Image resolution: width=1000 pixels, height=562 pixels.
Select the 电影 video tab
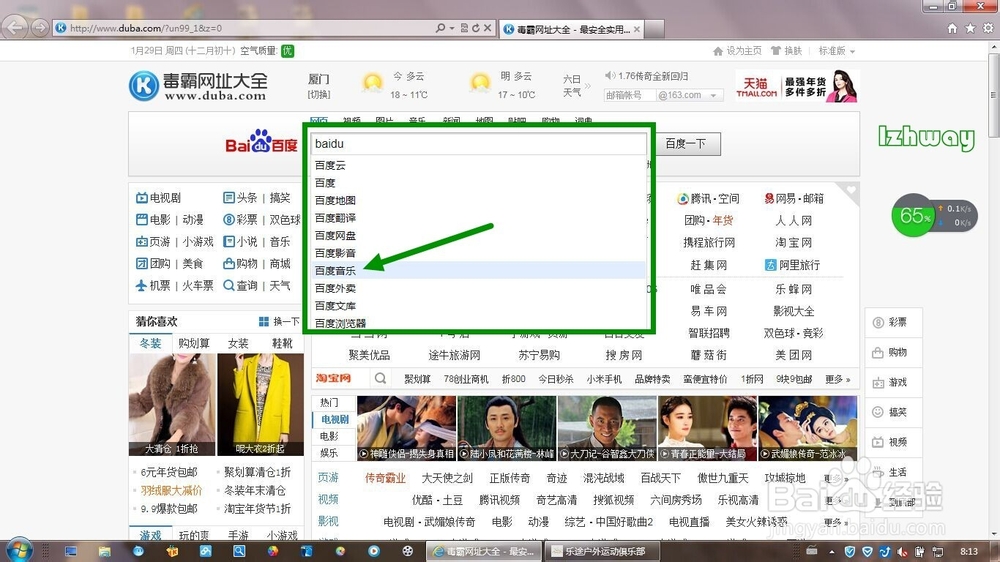tap(329, 436)
